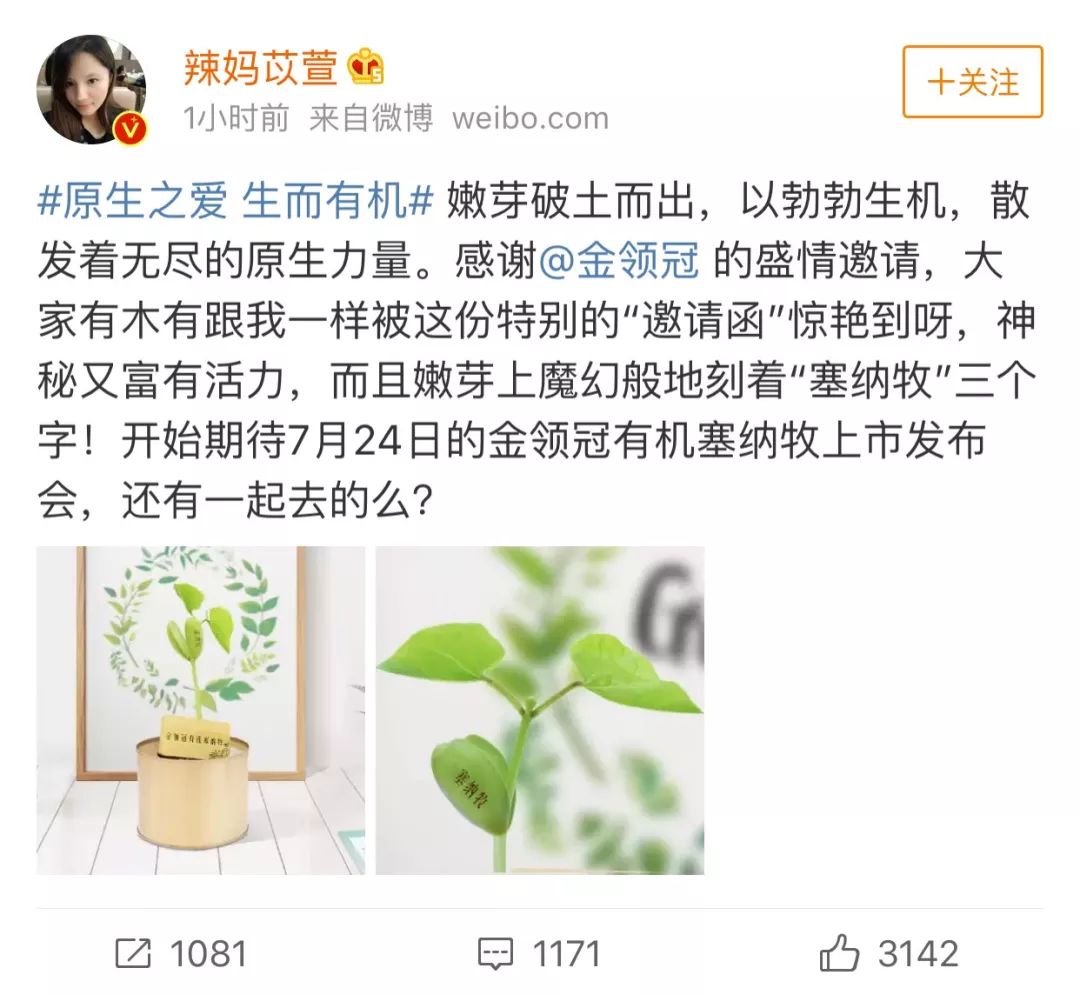The image size is (1080, 995).
Task: Click the 来自微博 source label
Action: click(371, 118)
